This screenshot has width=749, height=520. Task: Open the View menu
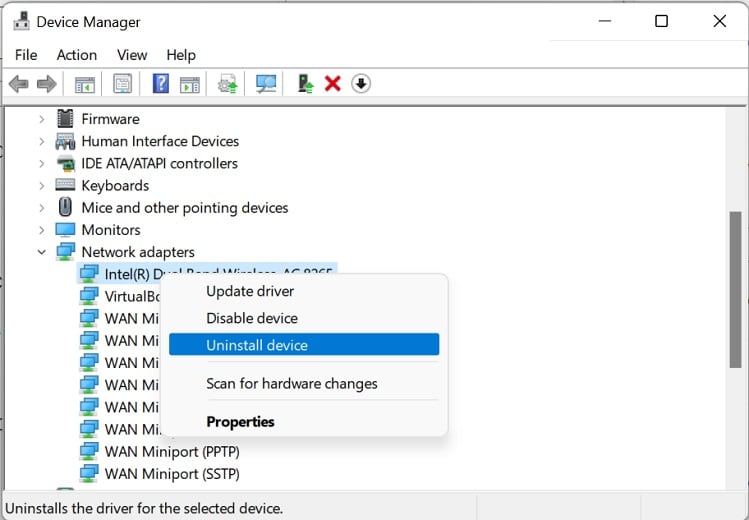pyautogui.click(x=132, y=55)
